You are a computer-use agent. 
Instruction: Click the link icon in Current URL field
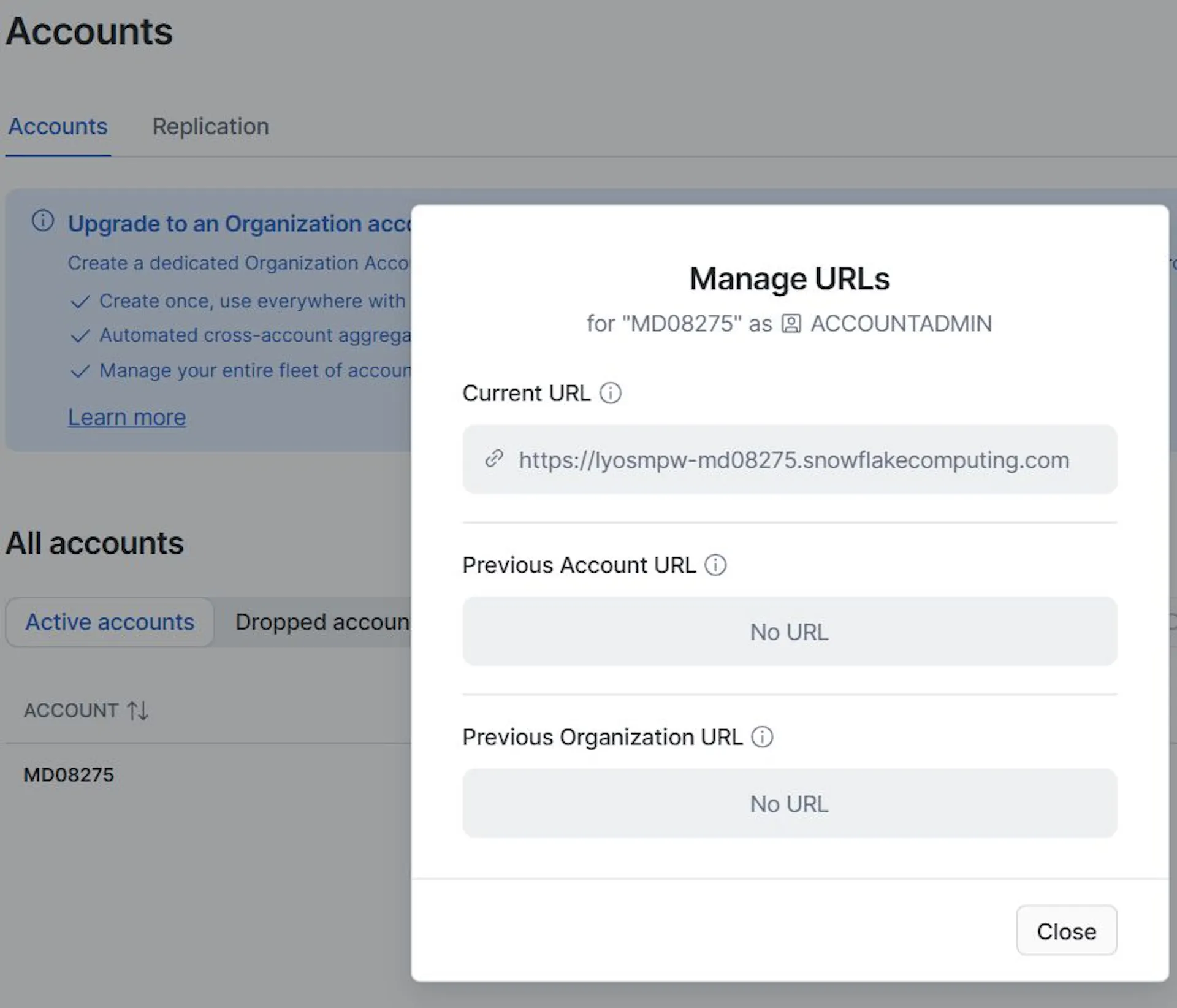pyautogui.click(x=494, y=459)
